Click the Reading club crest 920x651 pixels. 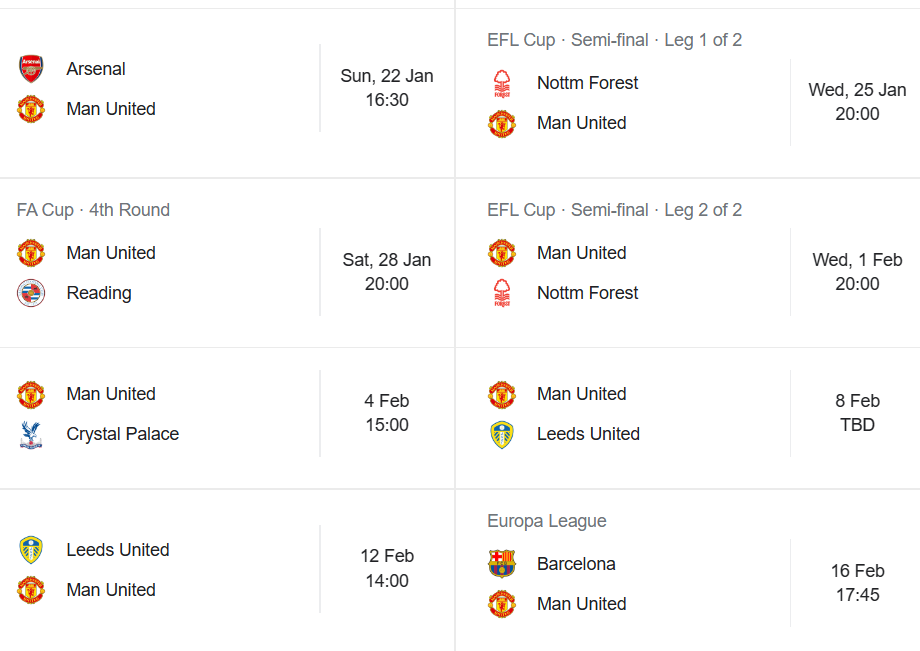[31, 293]
